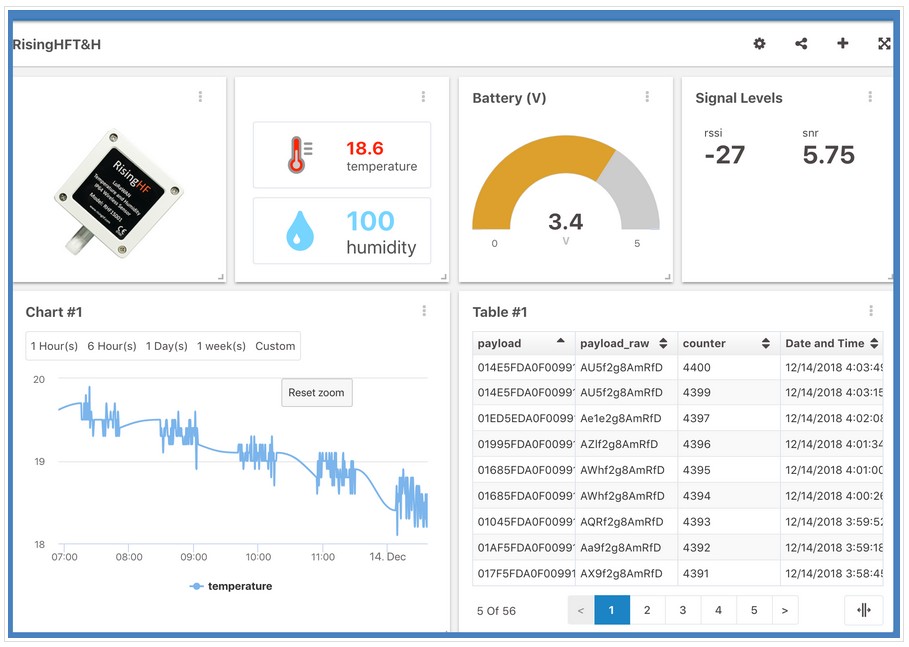Open table column resize control icon
This screenshot has height=647, width=909.
[x=864, y=610]
